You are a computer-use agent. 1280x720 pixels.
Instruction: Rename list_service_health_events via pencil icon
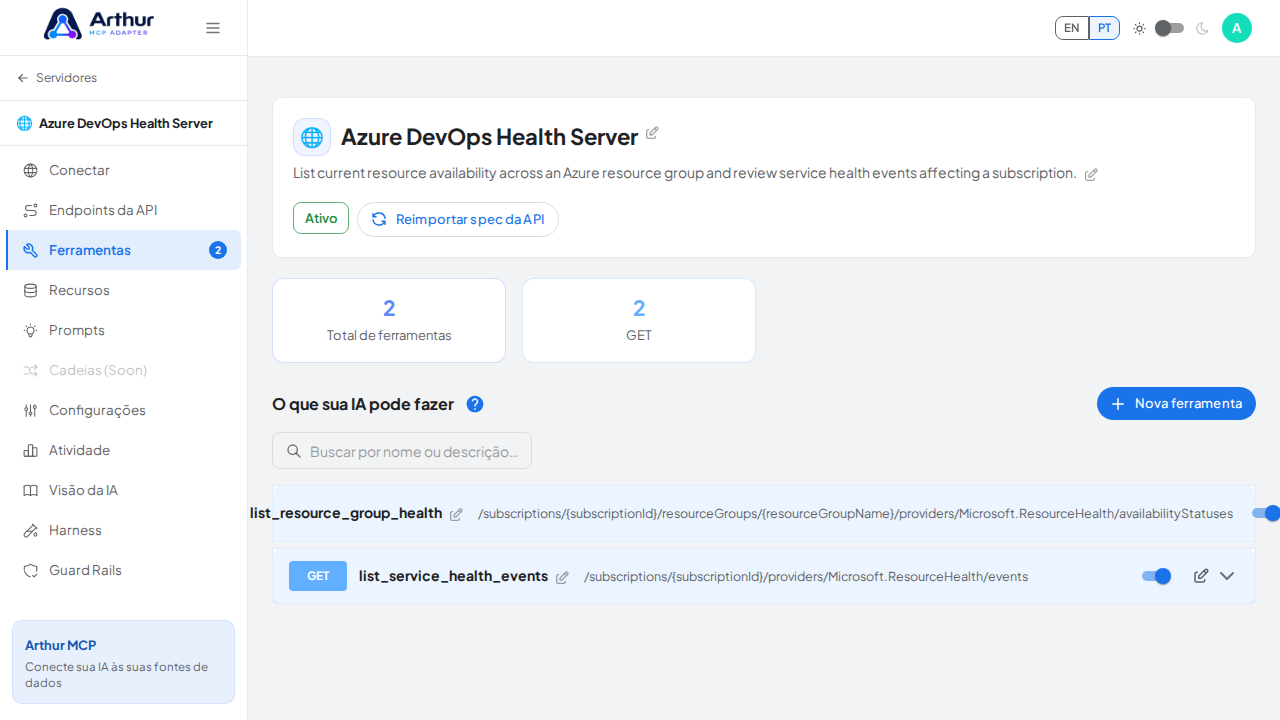tap(562, 577)
